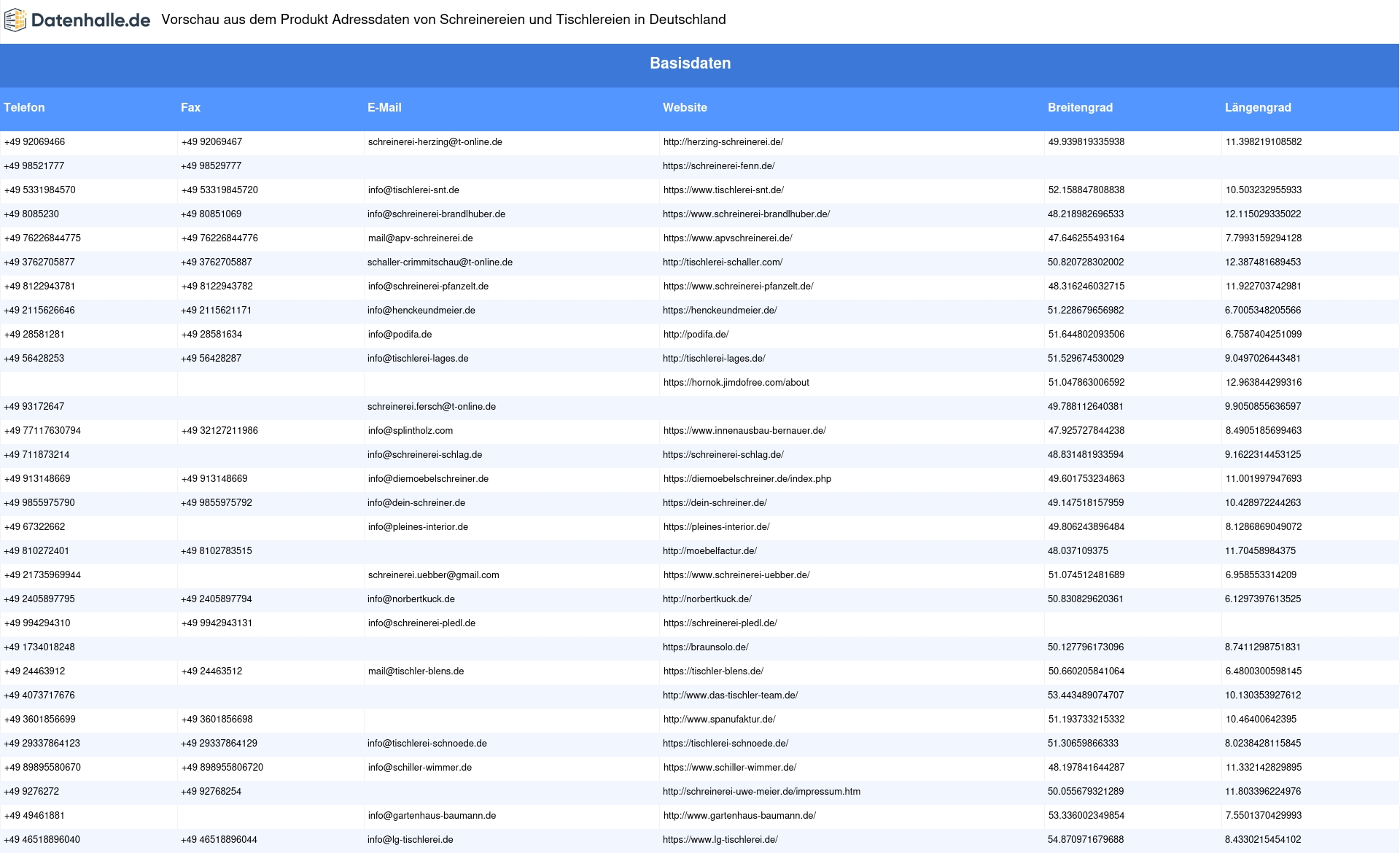Open https://www.schreinerei-pfanzelt.de/ link

738,287
